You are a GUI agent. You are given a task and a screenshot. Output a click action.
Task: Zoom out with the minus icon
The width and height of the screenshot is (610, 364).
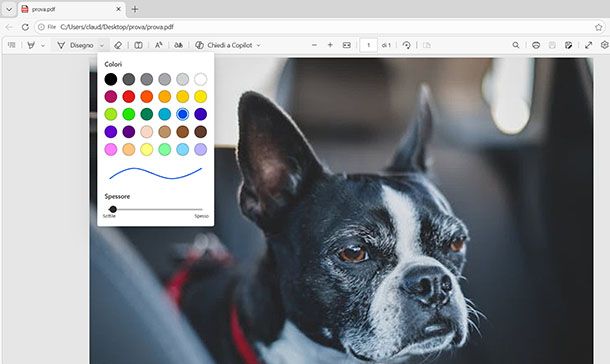314,45
